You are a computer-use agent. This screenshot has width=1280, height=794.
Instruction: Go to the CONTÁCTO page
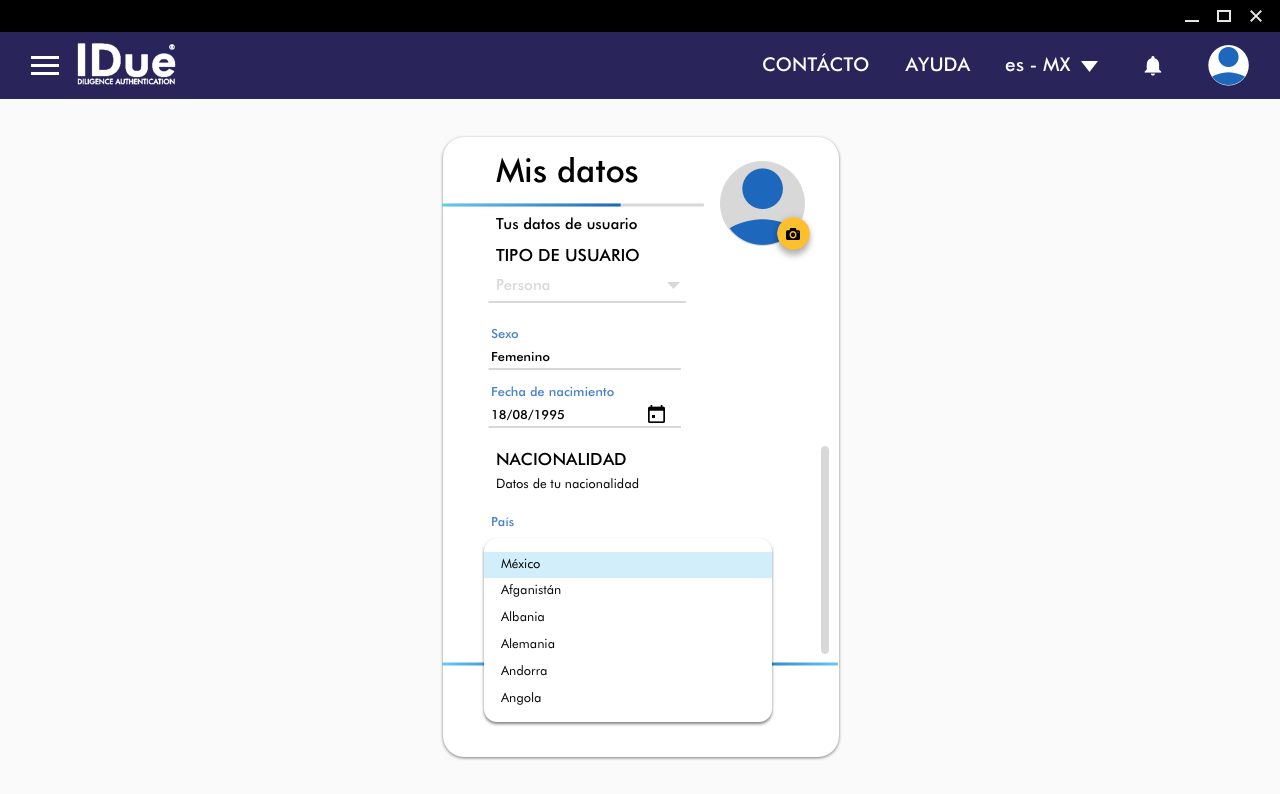click(815, 65)
